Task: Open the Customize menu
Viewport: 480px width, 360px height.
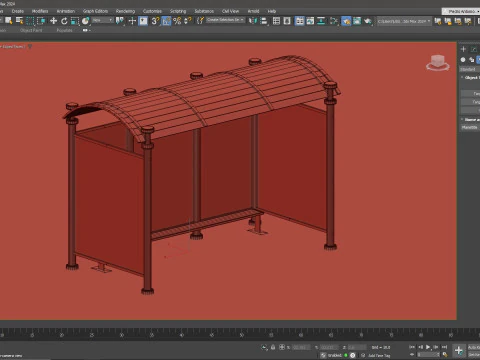Action: (x=152, y=11)
